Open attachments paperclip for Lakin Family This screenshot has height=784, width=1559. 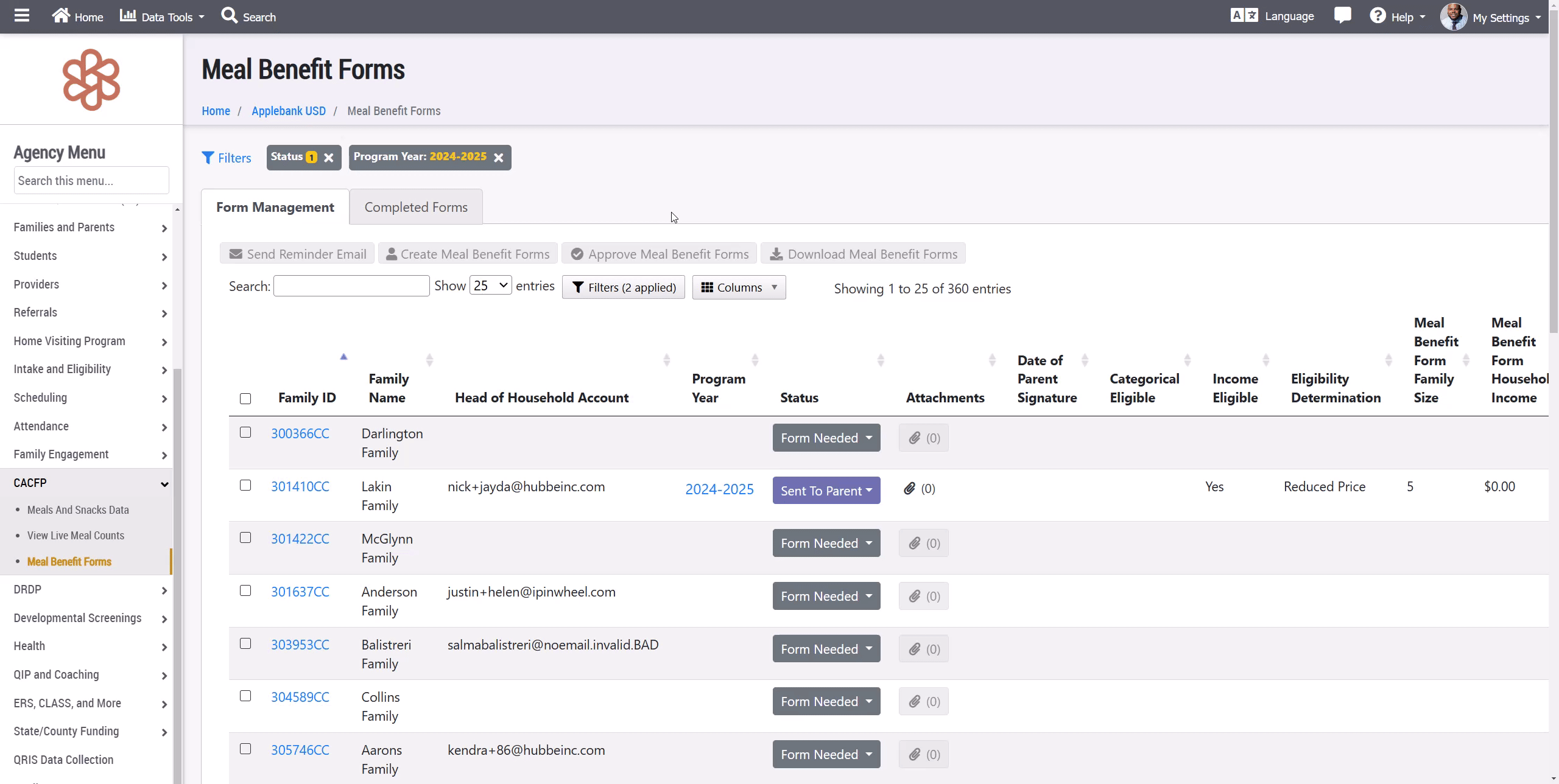click(x=910, y=489)
